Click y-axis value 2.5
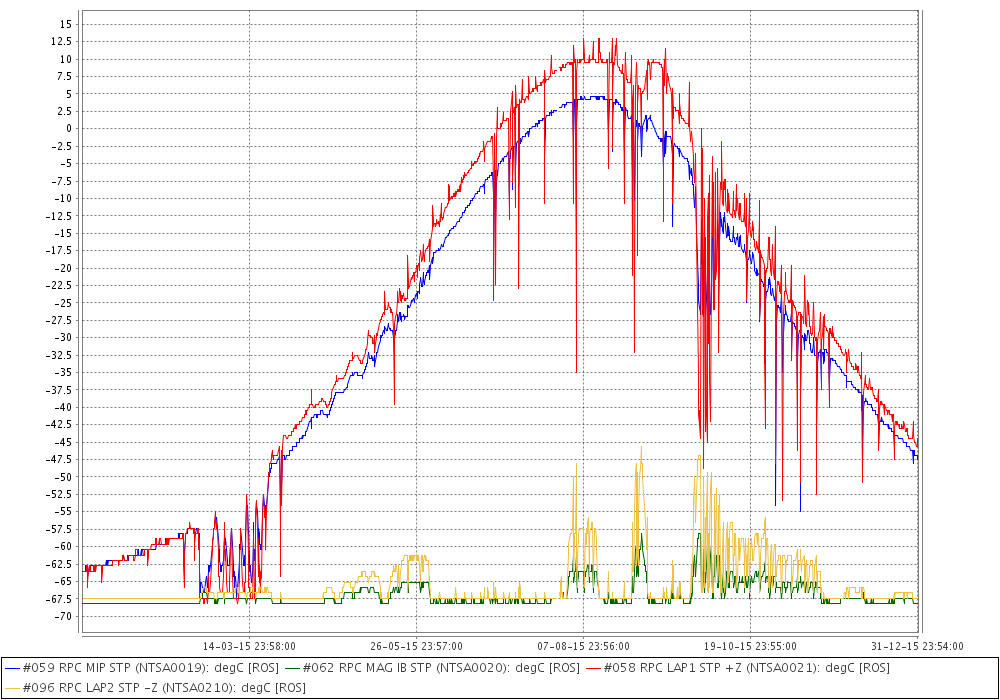The height and width of the screenshot is (700, 1000). [x=64, y=112]
